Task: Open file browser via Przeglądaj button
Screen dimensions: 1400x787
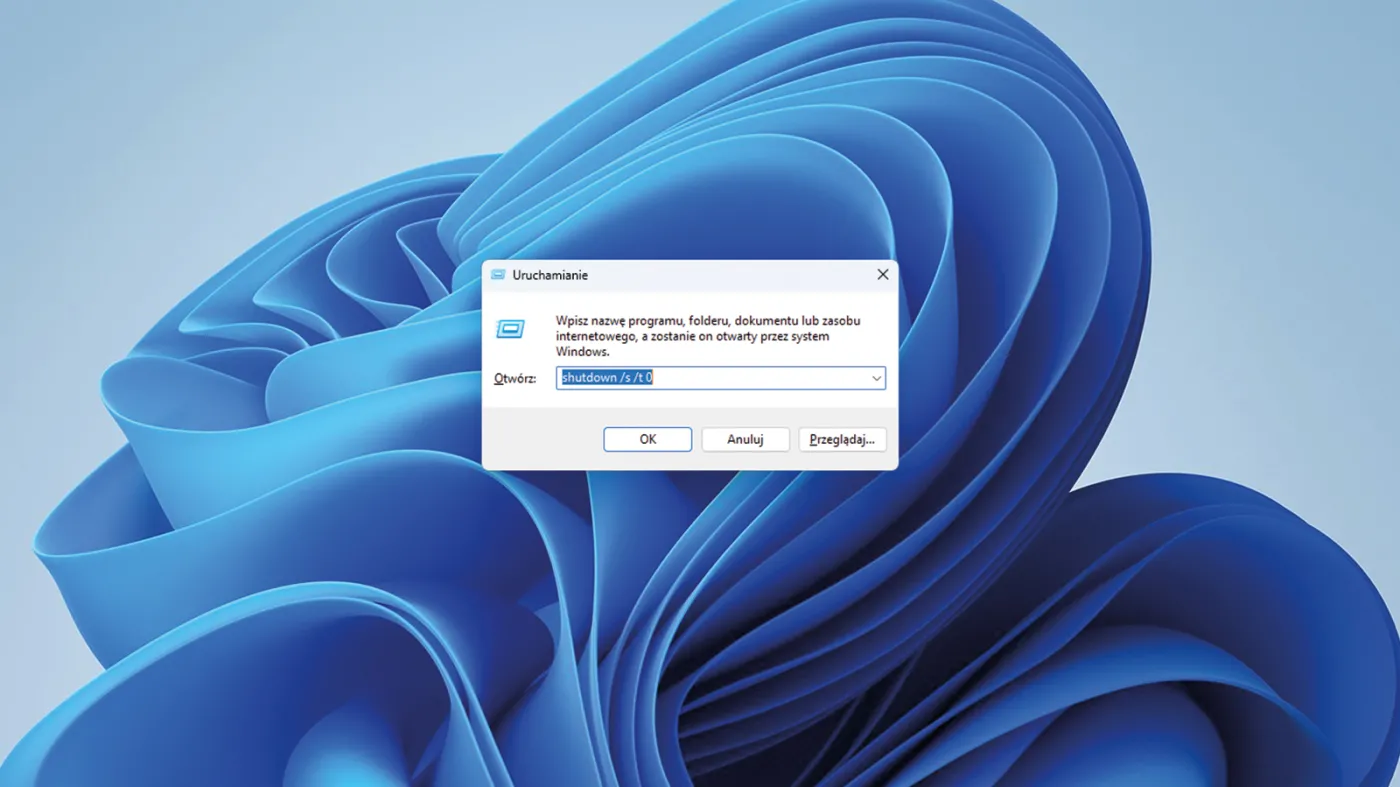Action: click(x=842, y=439)
